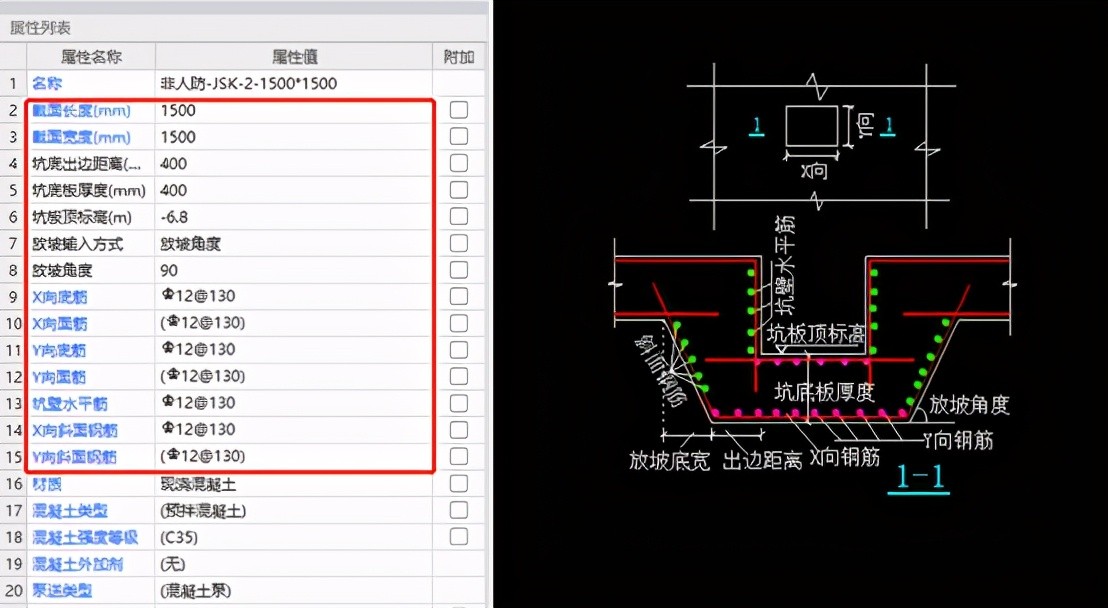
Task: Enable 附加 checkbox for 放坡角度 row
Action: pyautogui.click(x=458, y=270)
